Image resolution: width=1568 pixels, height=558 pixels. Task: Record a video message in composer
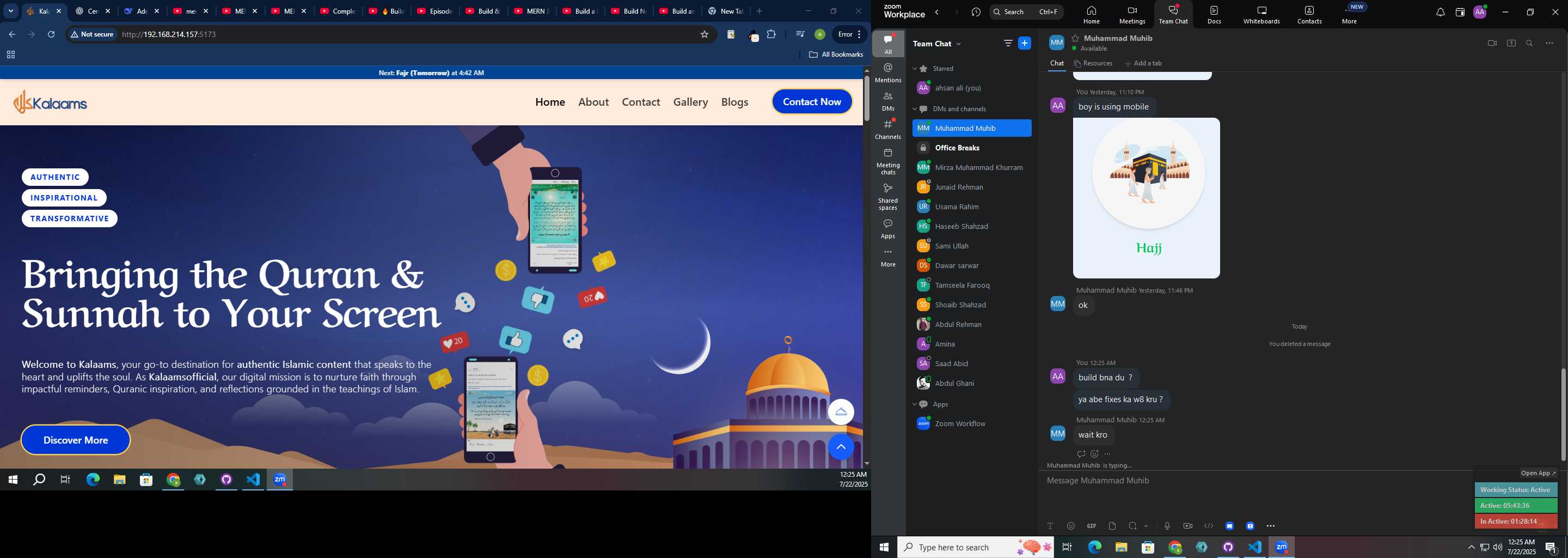[x=1187, y=526]
